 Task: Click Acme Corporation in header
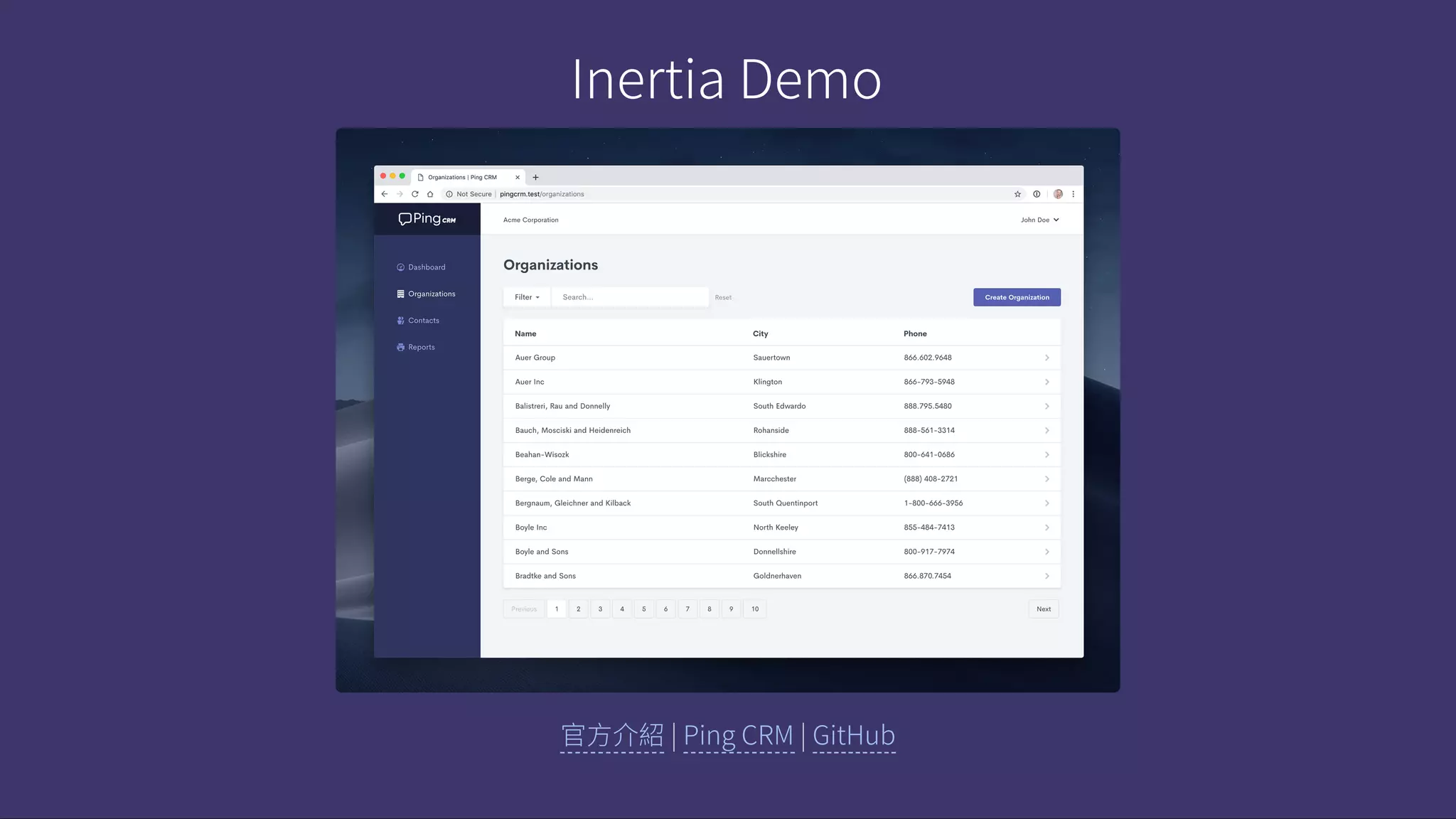click(x=531, y=220)
